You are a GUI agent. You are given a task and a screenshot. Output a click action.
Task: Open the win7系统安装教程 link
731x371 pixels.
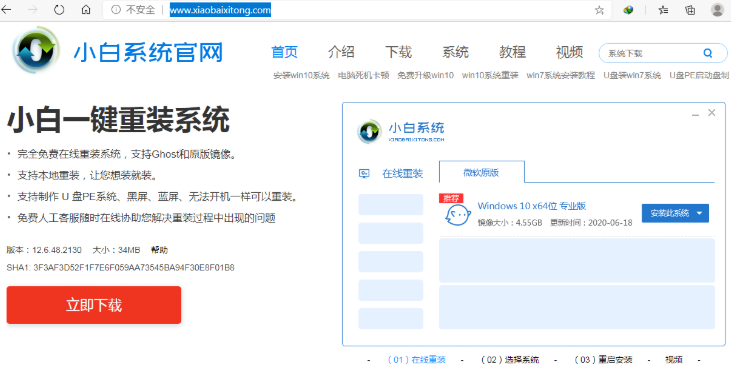coord(561,76)
